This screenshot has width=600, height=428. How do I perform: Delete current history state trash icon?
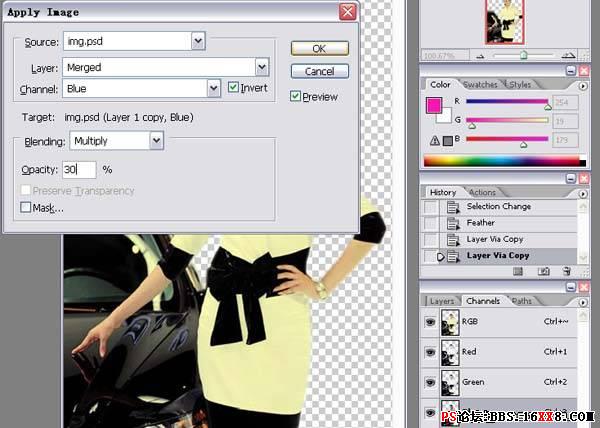point(567,272)
